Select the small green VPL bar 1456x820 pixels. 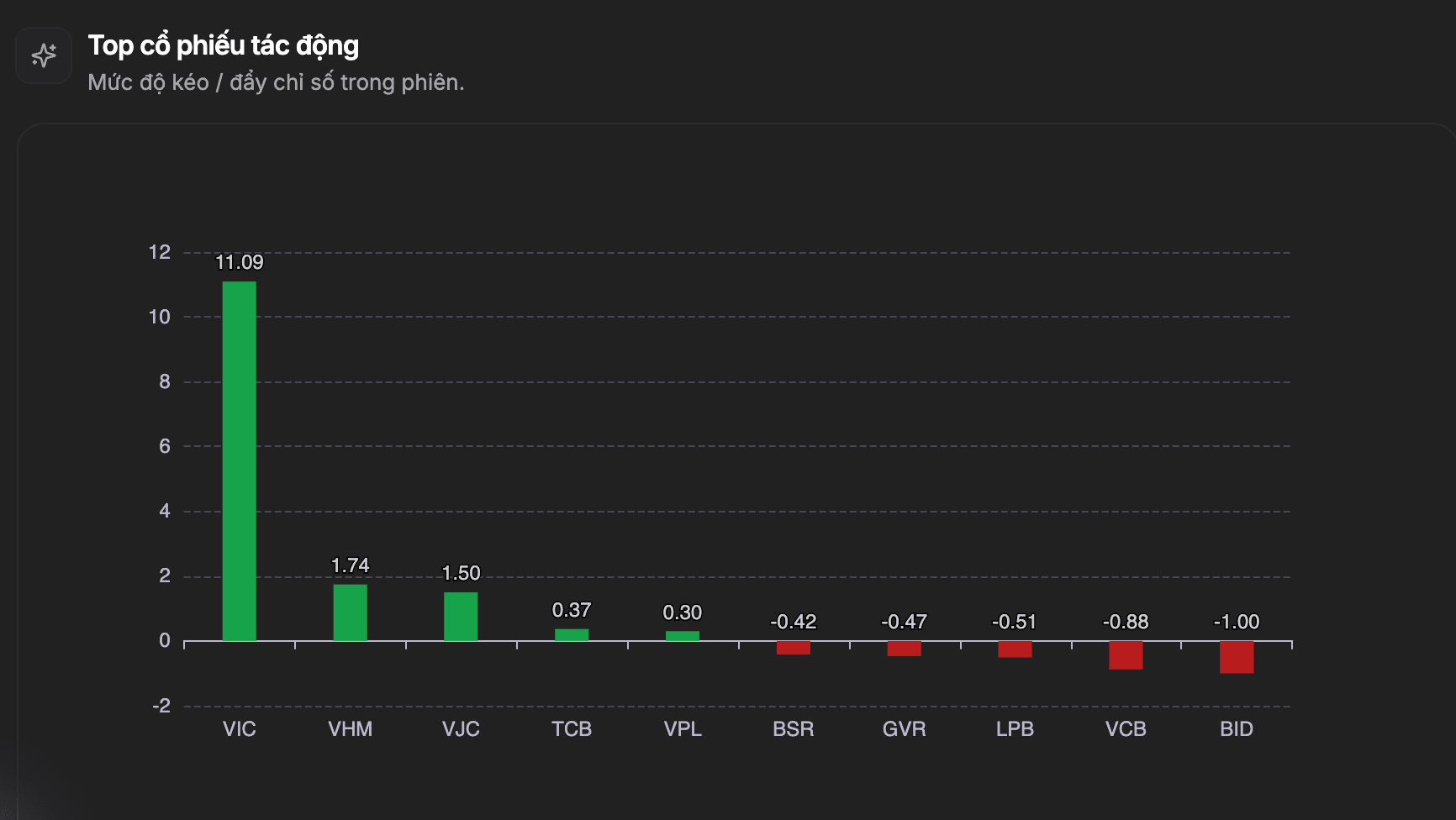click(x=683, y=636)
